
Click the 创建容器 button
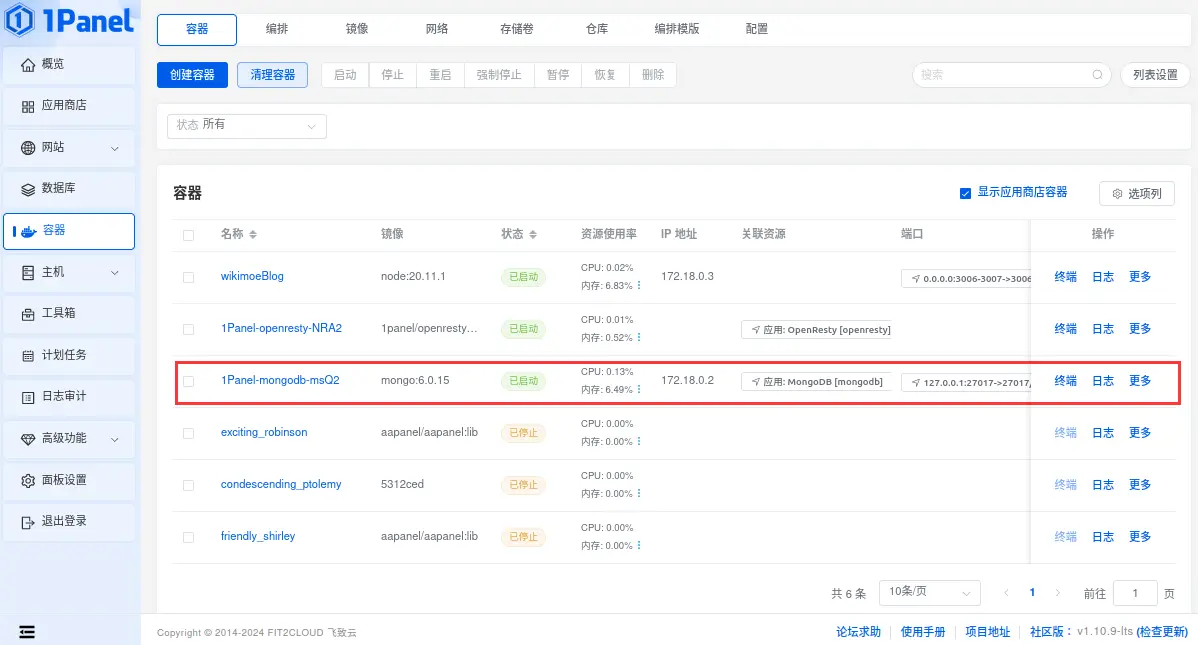(x=192, y=75)
